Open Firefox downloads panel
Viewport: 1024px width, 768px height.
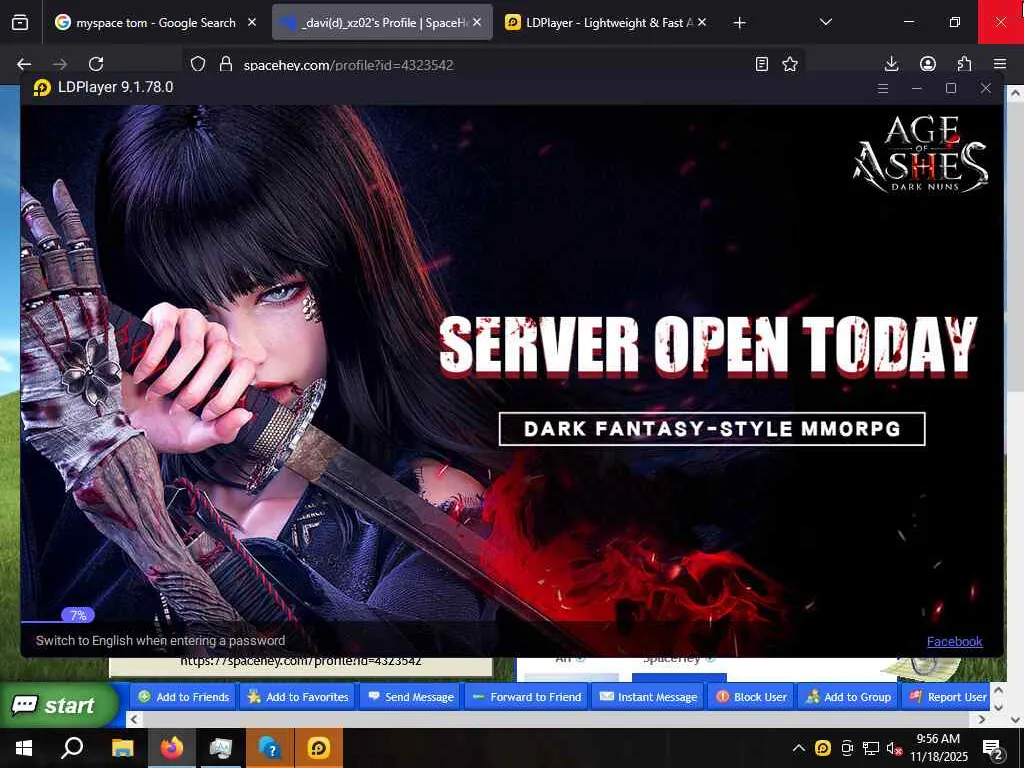click(x=891, y=64)
